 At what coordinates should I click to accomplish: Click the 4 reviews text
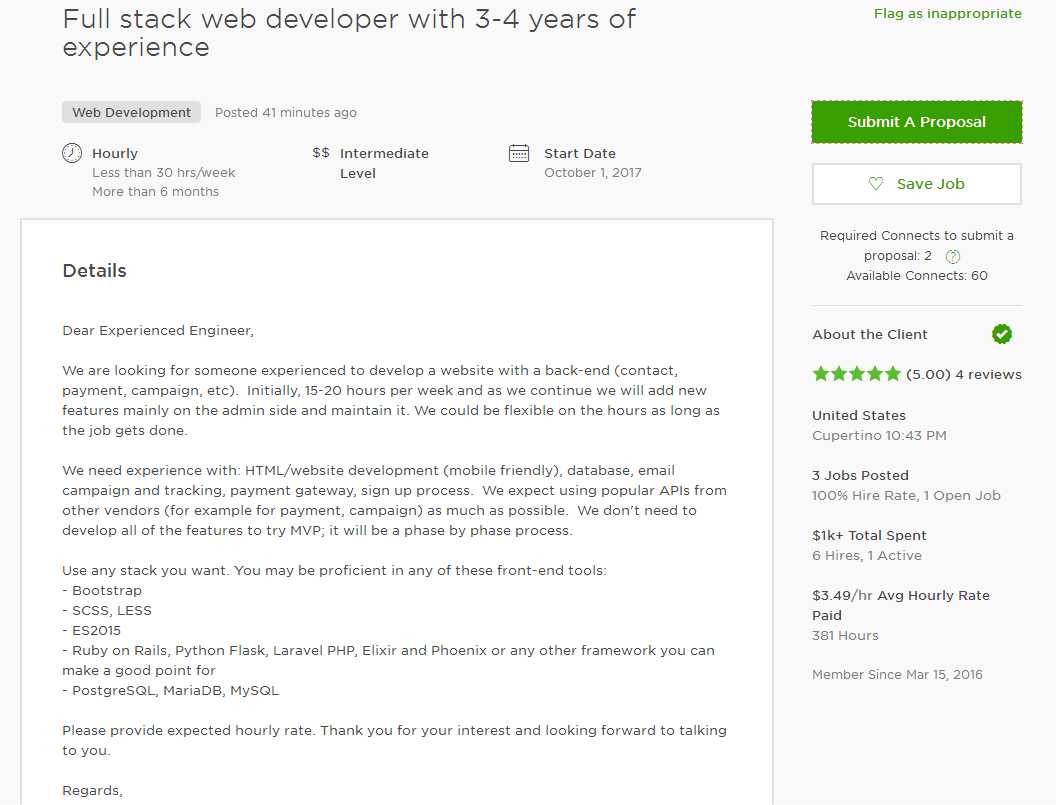pos(988,375)
